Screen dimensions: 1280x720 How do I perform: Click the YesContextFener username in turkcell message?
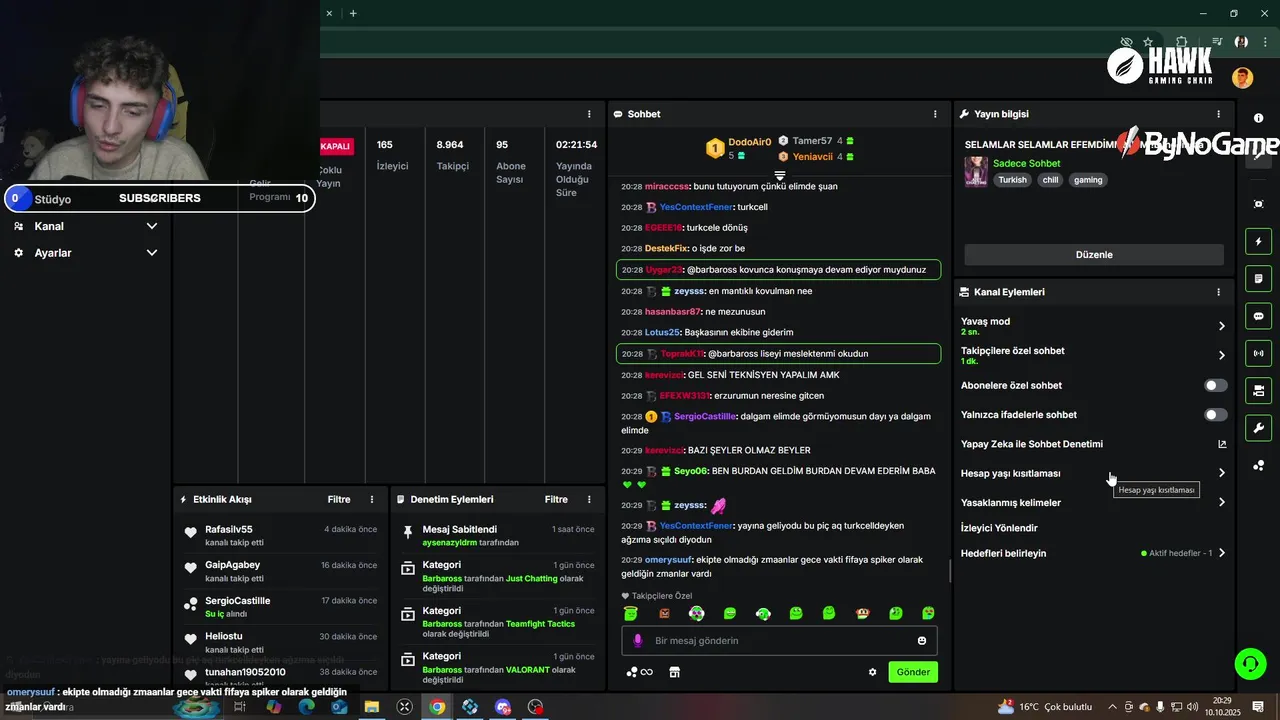(x=696, y=207)
